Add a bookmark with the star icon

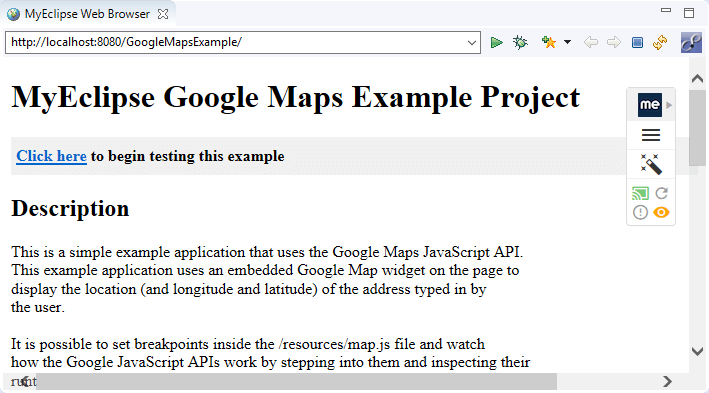(548, 43)
